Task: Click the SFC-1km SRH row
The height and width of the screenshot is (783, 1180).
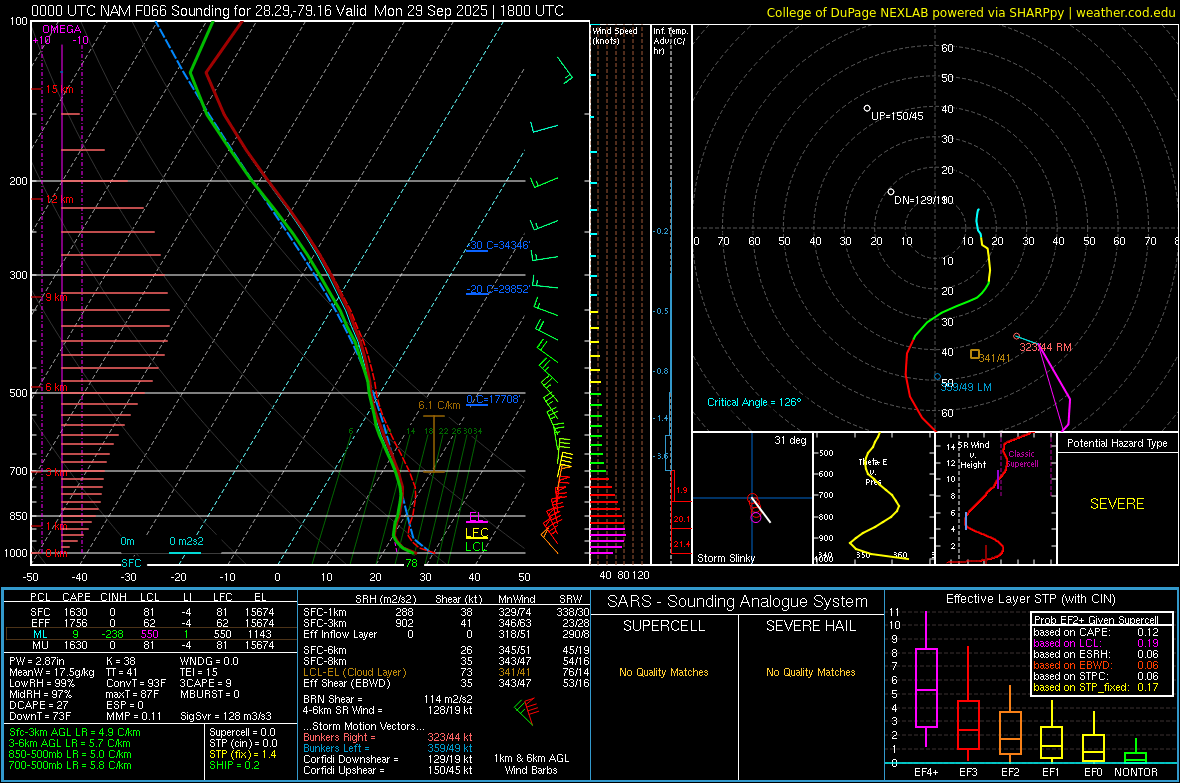Action: [x=446, y=612]
